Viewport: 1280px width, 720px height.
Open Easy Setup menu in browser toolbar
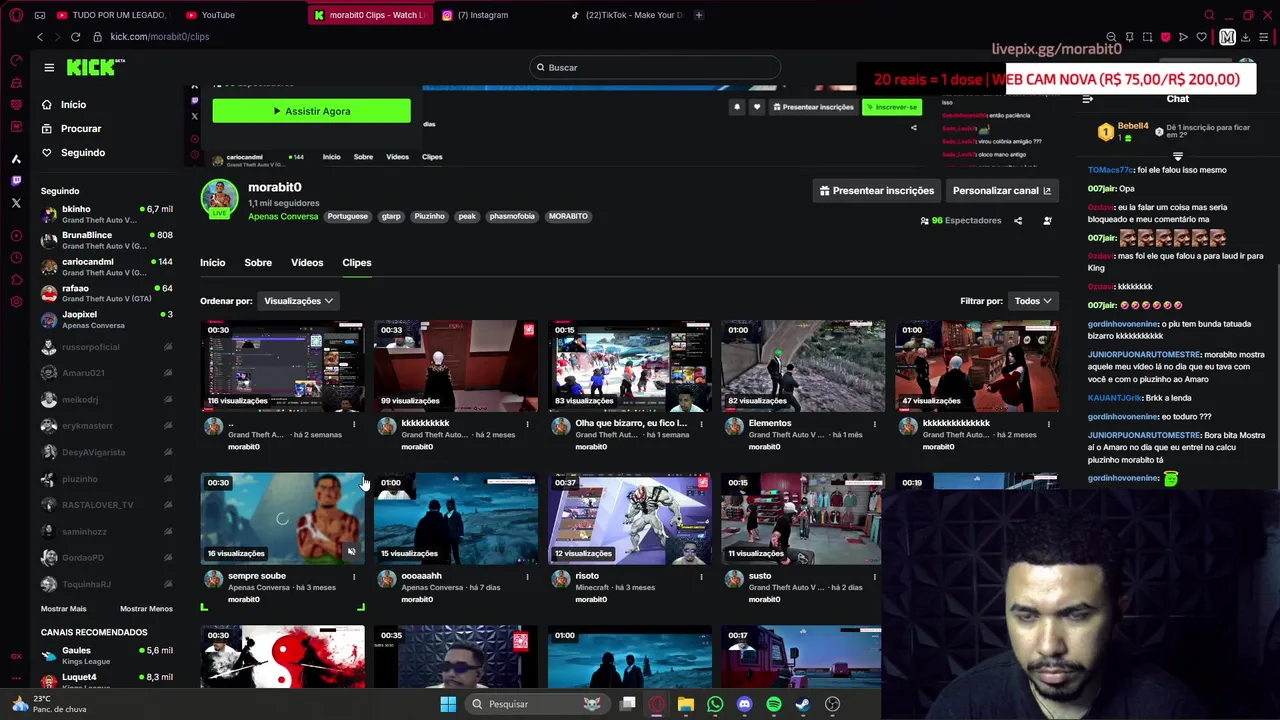(x=1263, y=37)
